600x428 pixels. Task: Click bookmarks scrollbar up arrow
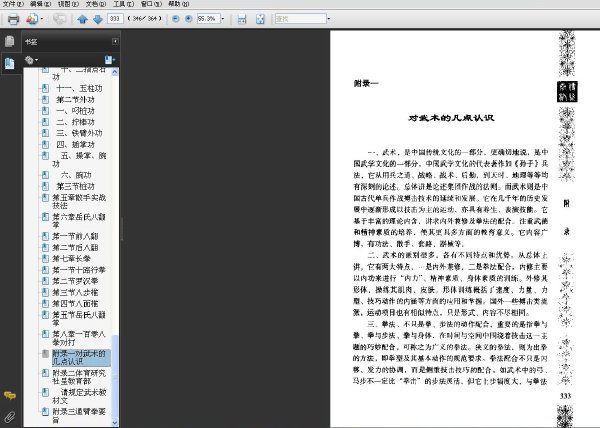click(115, 72)
